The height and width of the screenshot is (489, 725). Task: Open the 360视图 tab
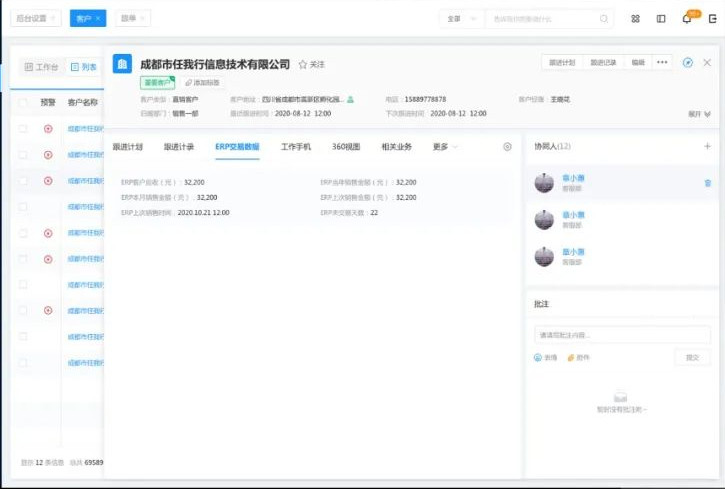point(346,147)
